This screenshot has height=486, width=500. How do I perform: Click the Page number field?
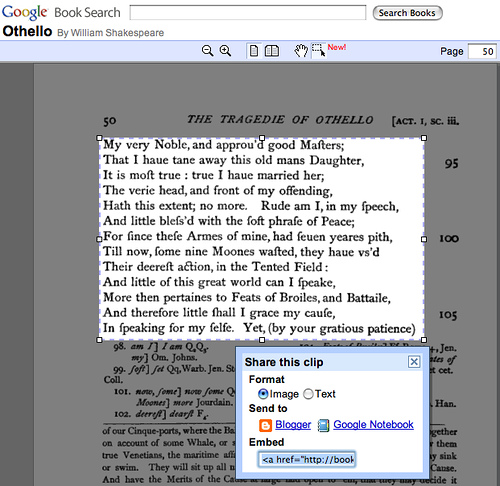pyautogui.click(x=482, y=51)
